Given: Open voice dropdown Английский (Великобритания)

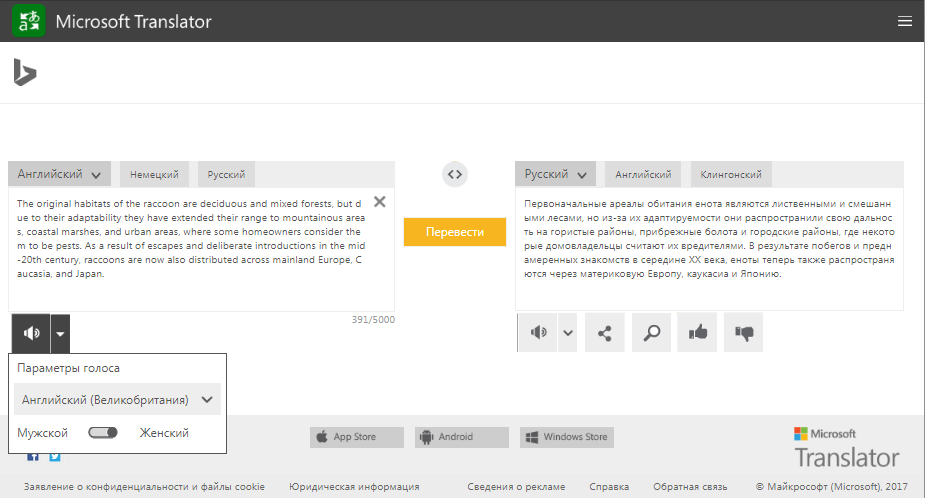Looking at the screenshot, I should click(x=117, y=399).
